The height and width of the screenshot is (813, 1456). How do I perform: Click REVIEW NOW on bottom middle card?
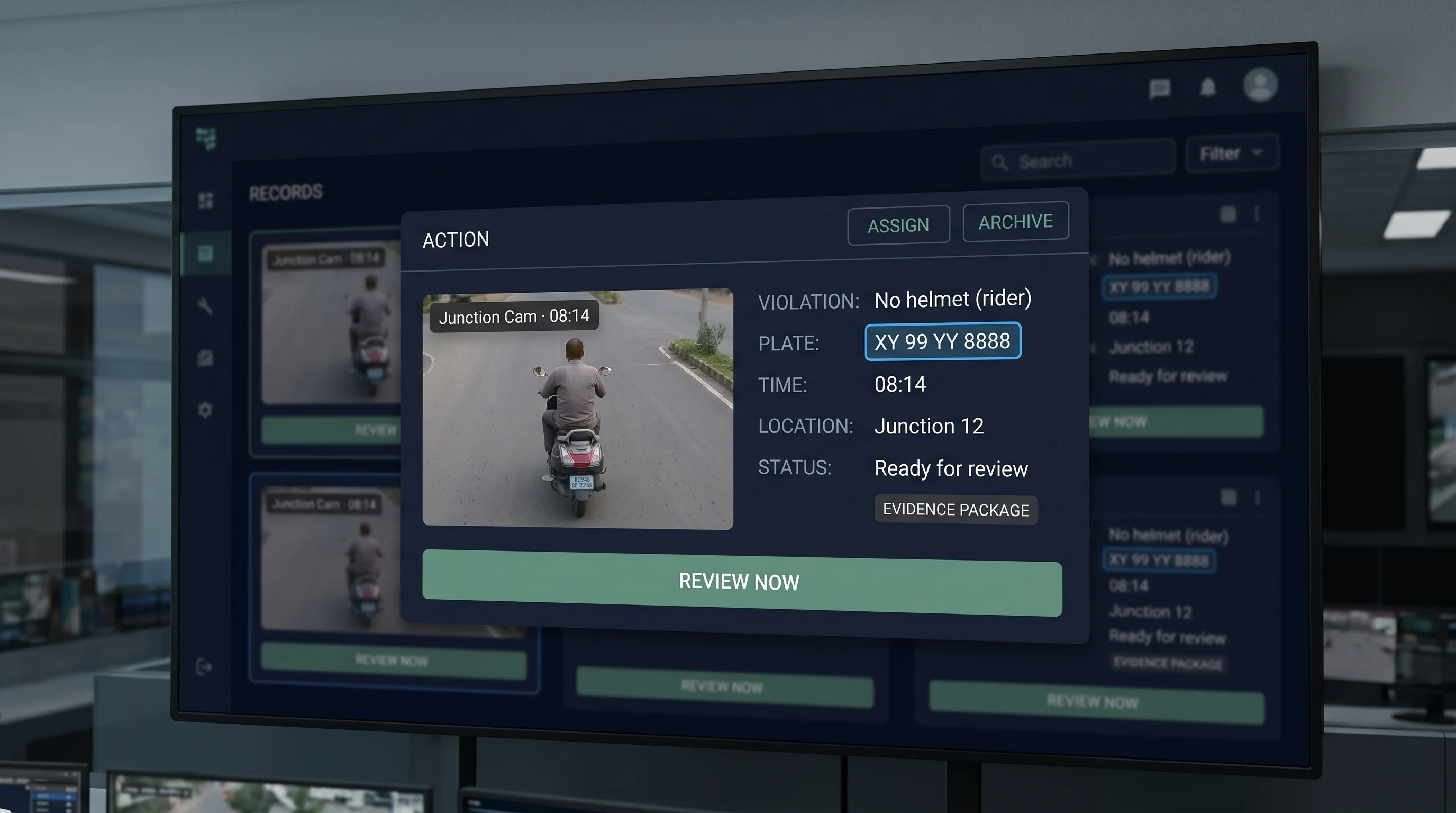[x=725, y=687]
